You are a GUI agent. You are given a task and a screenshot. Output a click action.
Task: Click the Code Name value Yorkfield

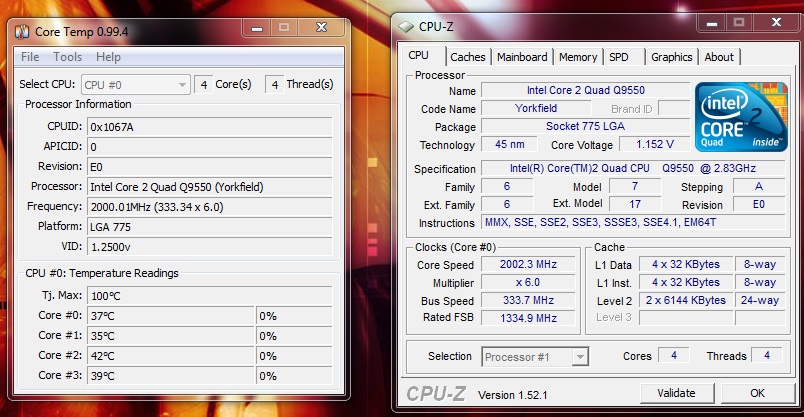click(x=536, y=108)
